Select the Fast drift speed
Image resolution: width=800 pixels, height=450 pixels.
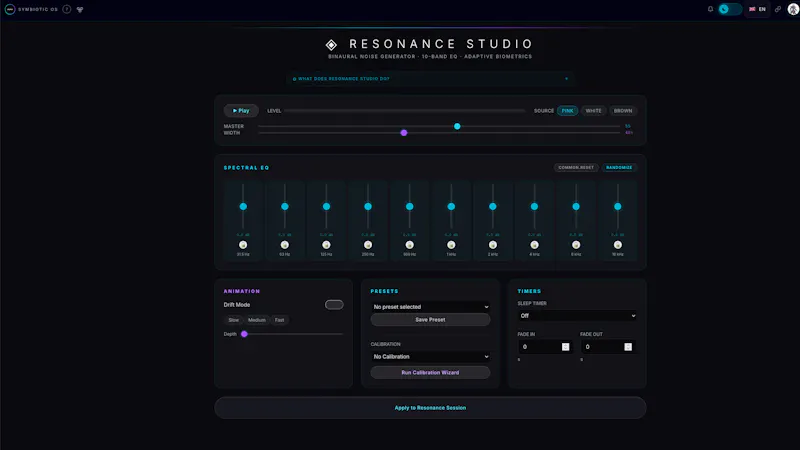280,320
